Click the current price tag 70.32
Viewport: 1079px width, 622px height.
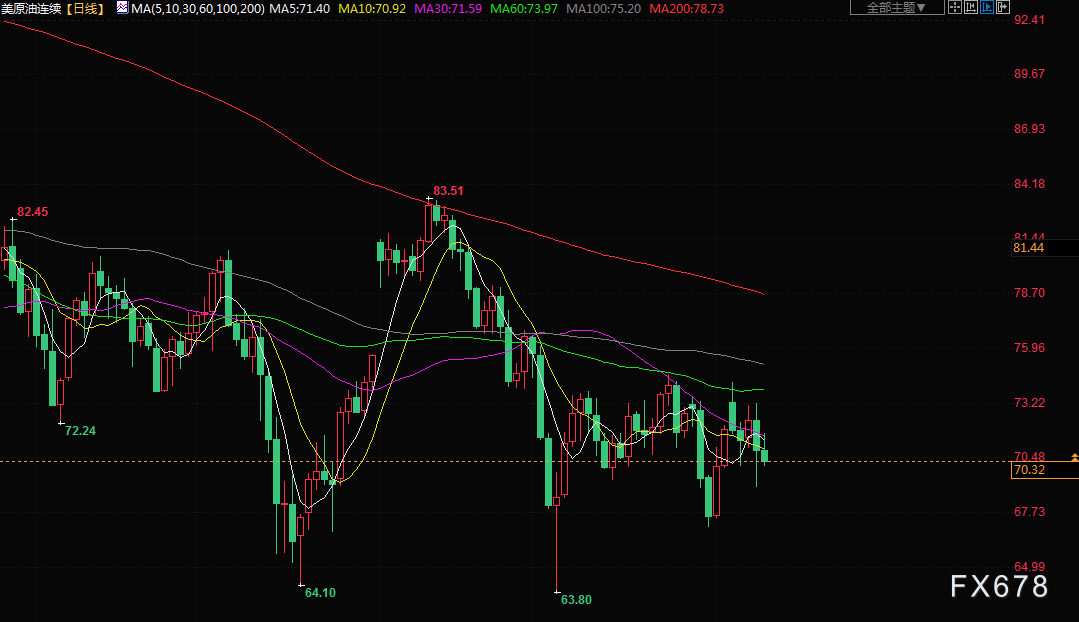tap(1030, 470)
